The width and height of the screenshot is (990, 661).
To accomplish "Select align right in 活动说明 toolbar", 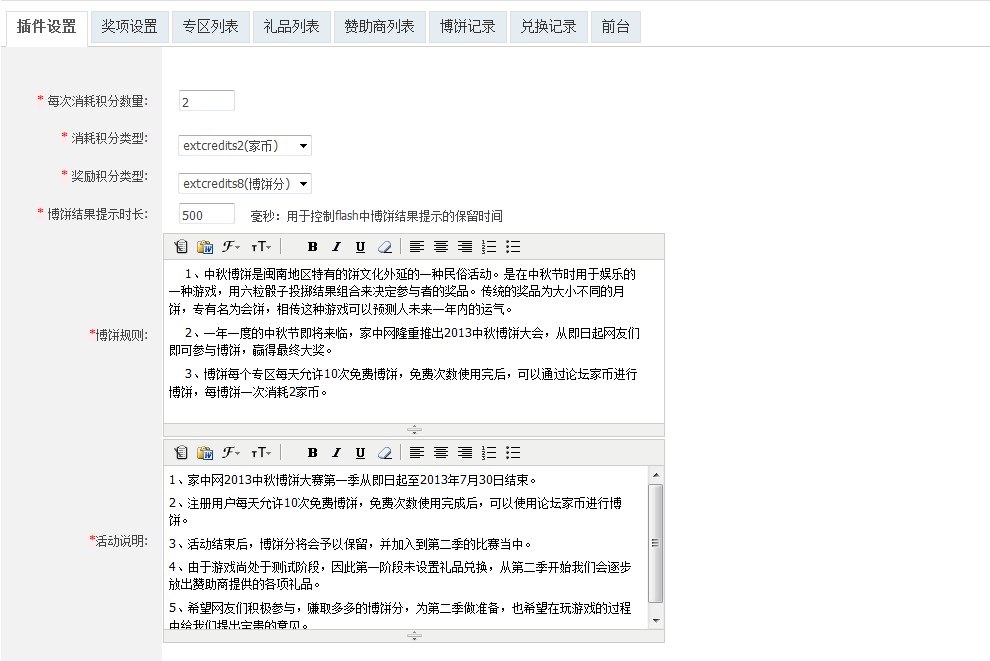I will click(463, 452).
